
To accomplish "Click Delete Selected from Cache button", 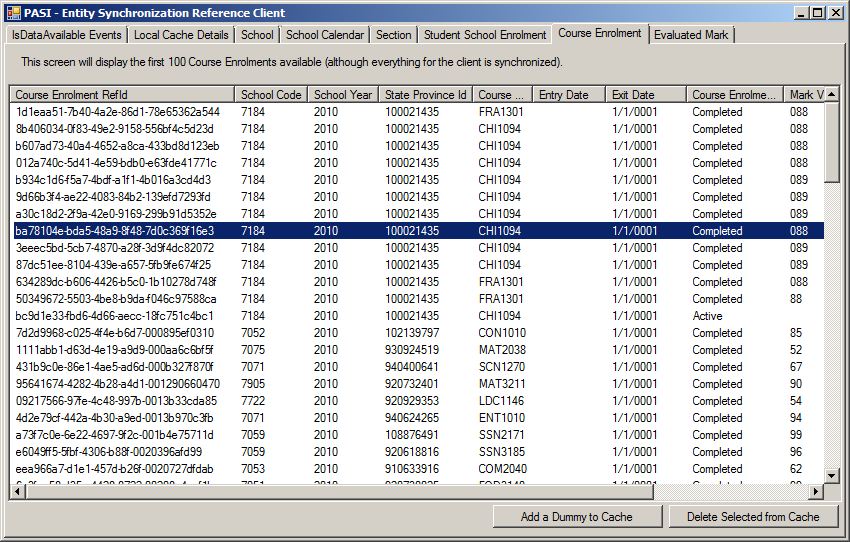I will (x=754, y=516).
